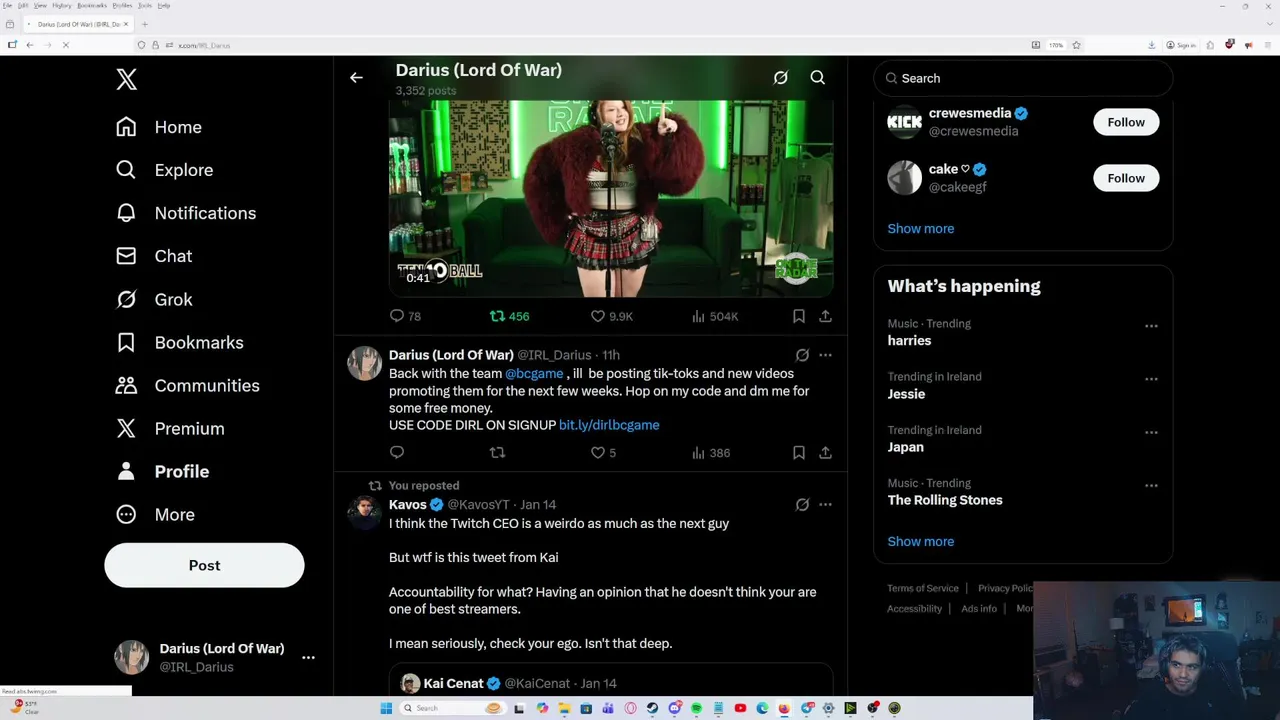Open Communities from the sidebar
1280x720 pixels.
point(188,385)
